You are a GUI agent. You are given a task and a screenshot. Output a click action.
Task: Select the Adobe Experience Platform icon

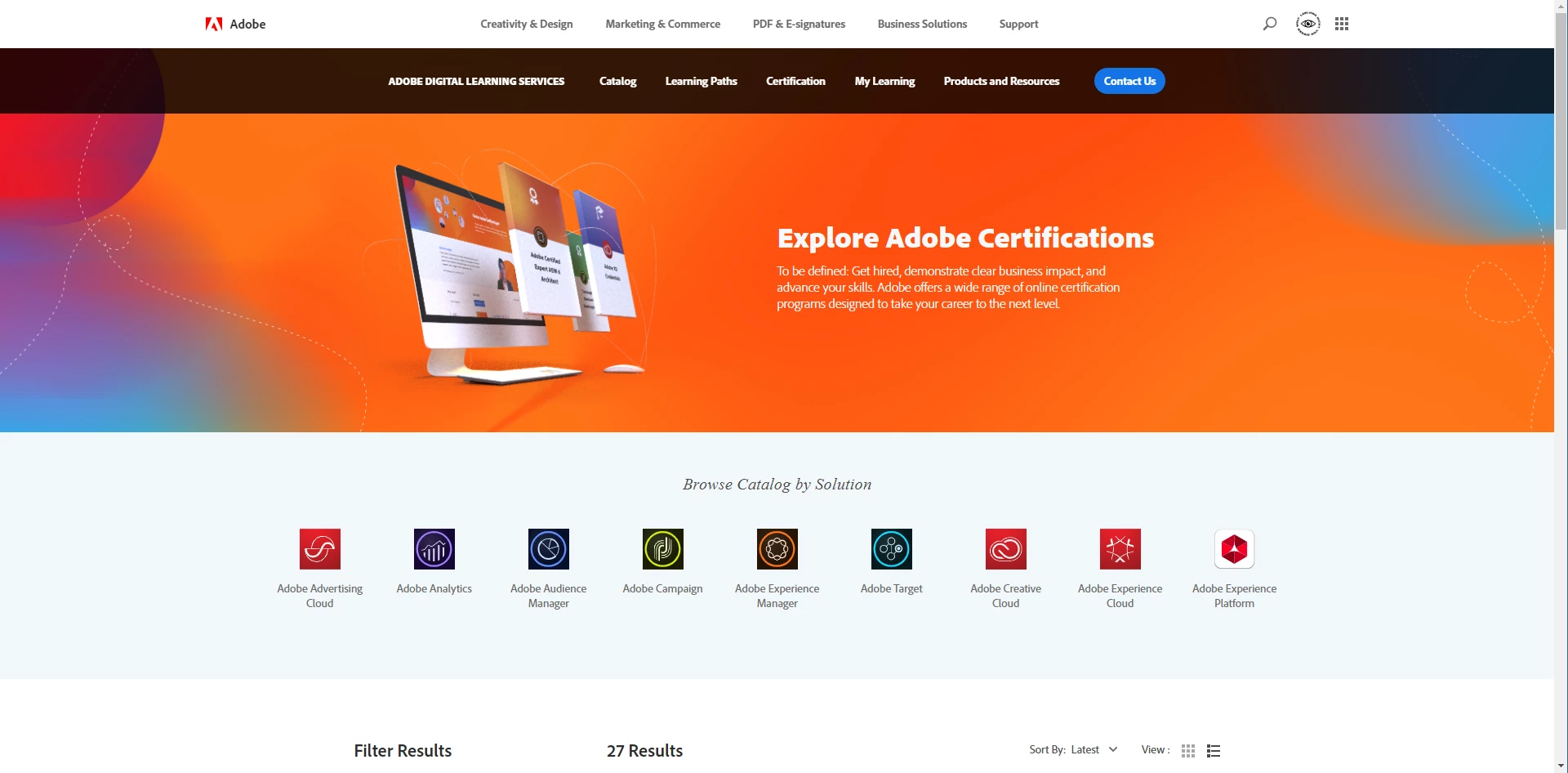coord(1235,549)
